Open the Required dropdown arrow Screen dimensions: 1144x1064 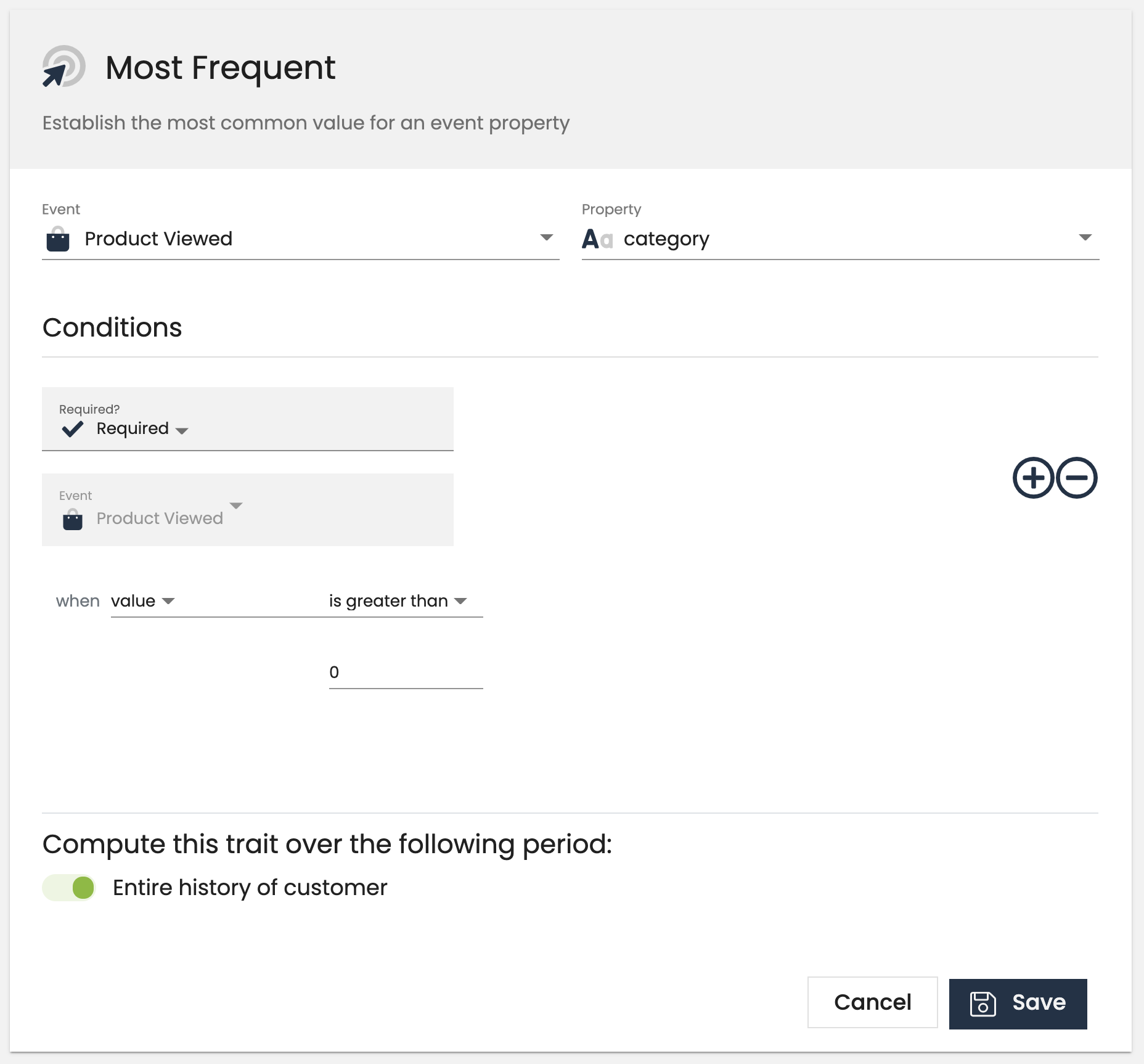point(182,431)
